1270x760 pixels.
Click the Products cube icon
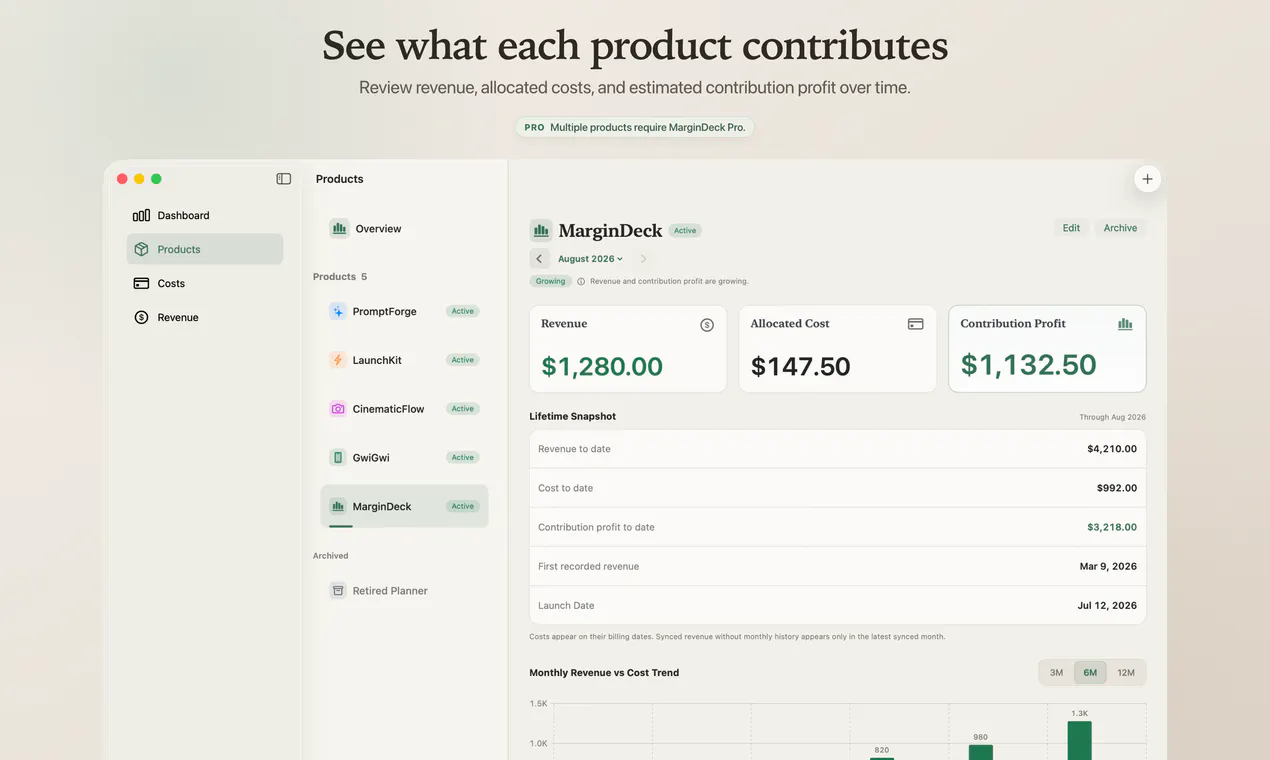tap(141, 249)
